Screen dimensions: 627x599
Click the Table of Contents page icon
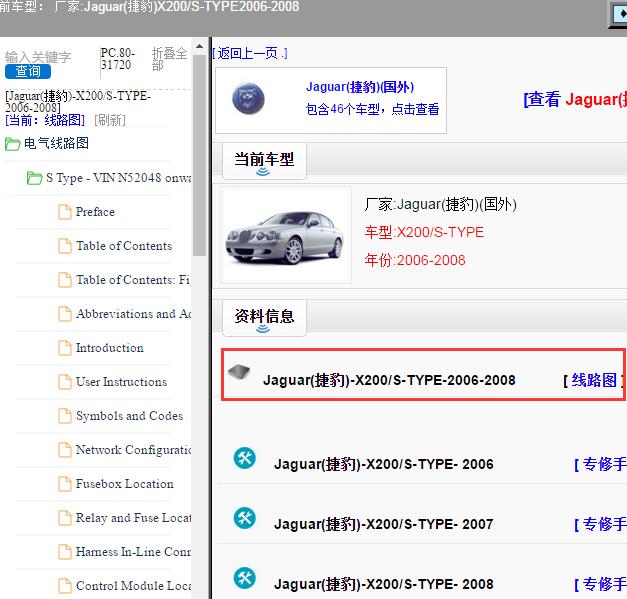coord(65,246)
